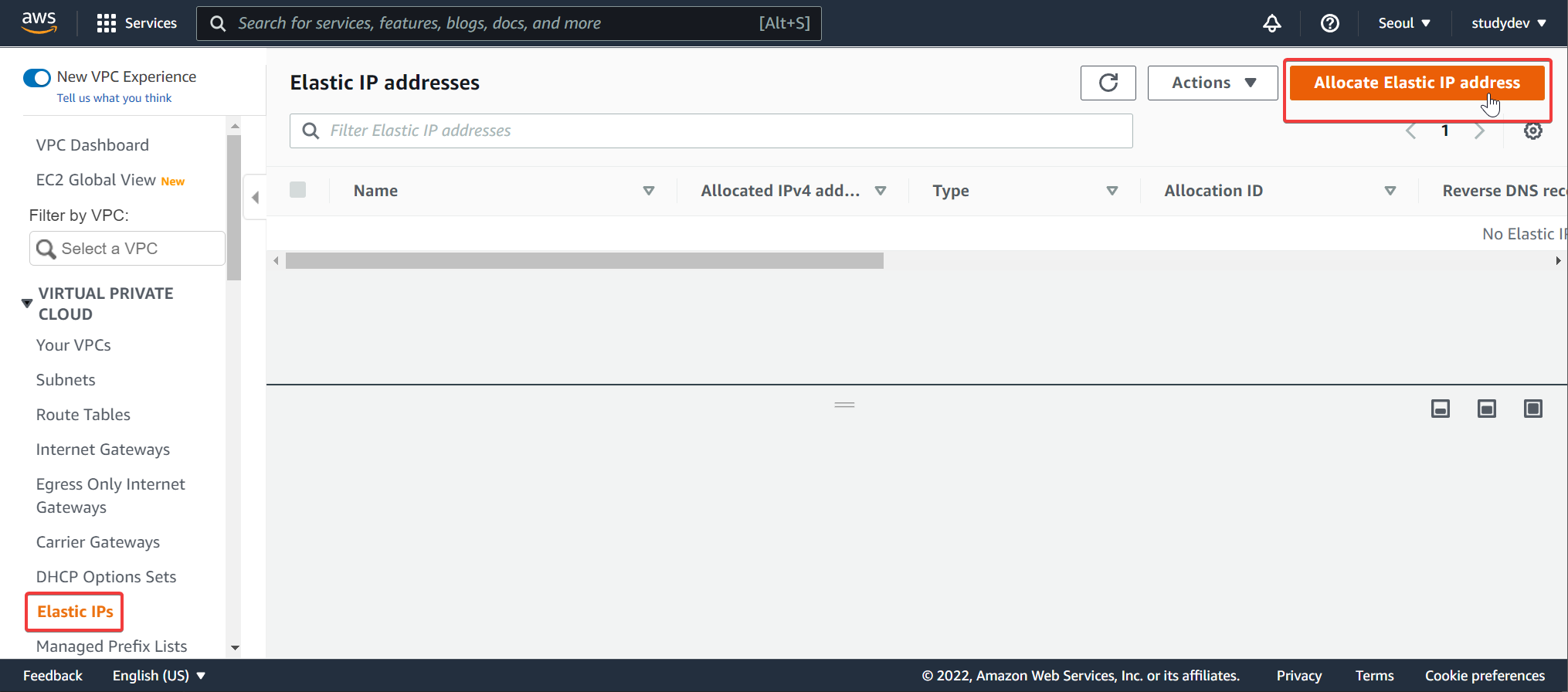Click the sidebar vertical scrollbar thumb
The width and height of the screenshot is (1568, 692).
click(234, 208)
